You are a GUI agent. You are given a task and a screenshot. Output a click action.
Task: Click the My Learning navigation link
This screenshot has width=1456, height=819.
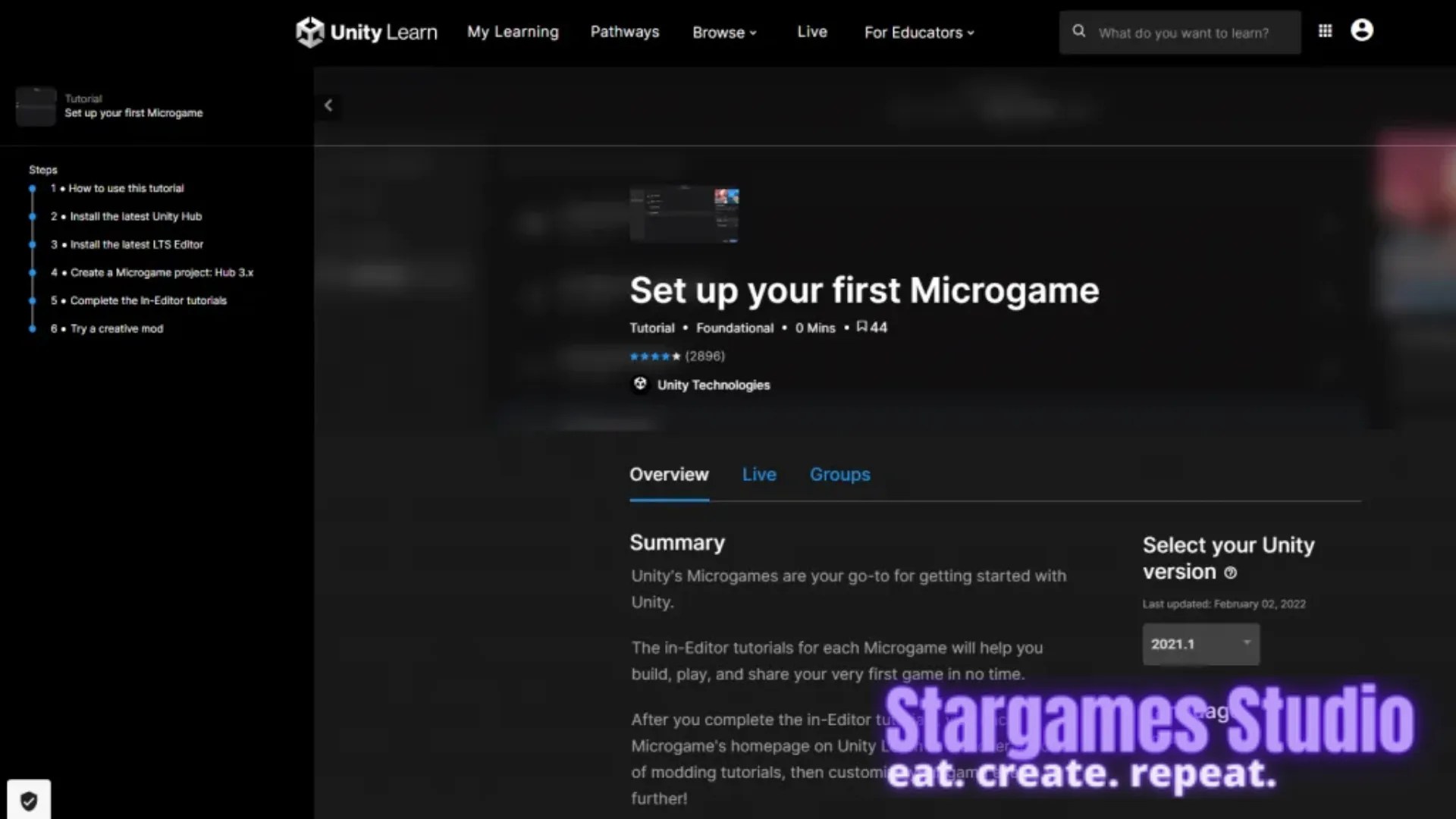tap(513, 32)
